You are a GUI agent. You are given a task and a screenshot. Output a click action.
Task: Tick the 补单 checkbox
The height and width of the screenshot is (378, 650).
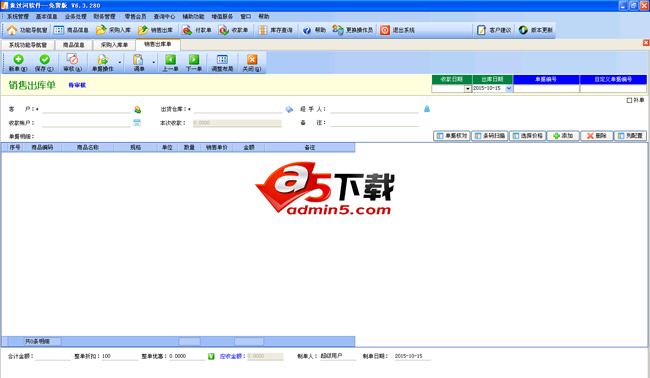point(629,100)
